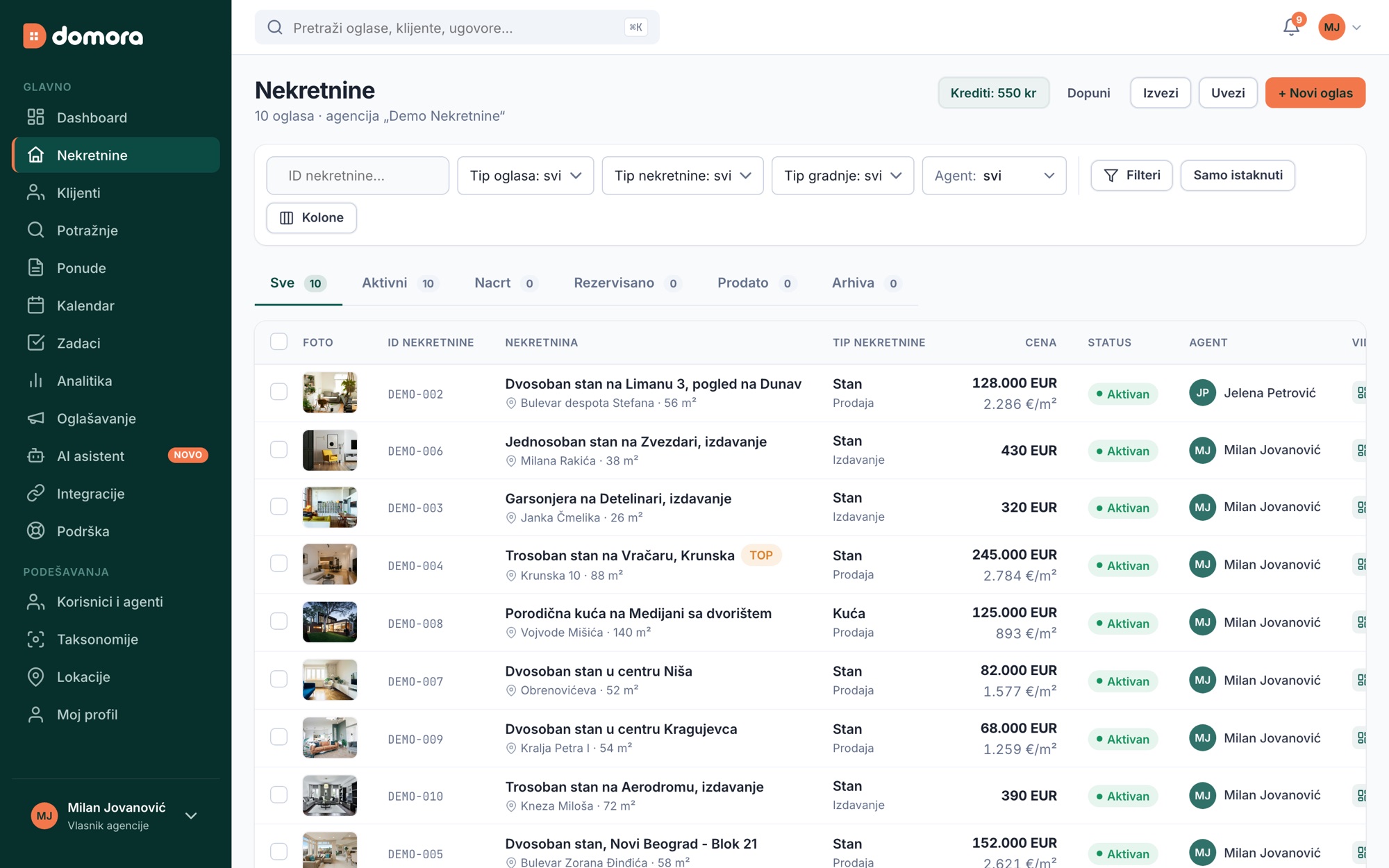
Task: Switch to the Rezervisano tab
Action: tap(626, 283)
